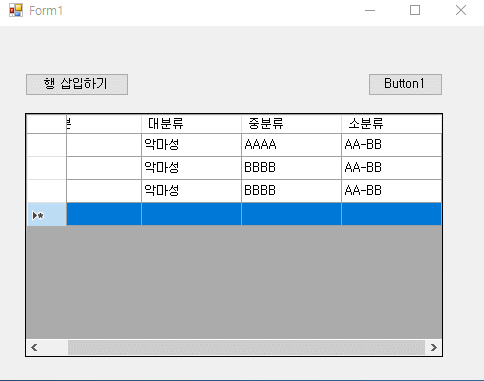
Task: Click the horizontal scrollbar thumb
Action: (246, 347)
